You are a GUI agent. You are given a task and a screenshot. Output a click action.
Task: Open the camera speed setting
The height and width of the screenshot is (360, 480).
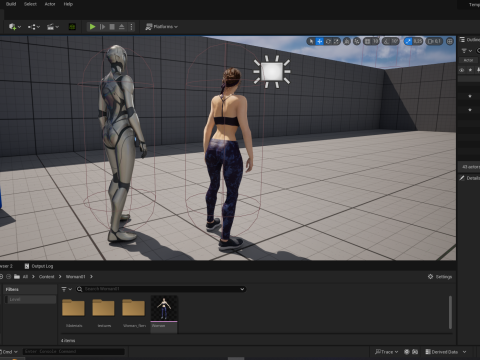click(x=434, y=41)
